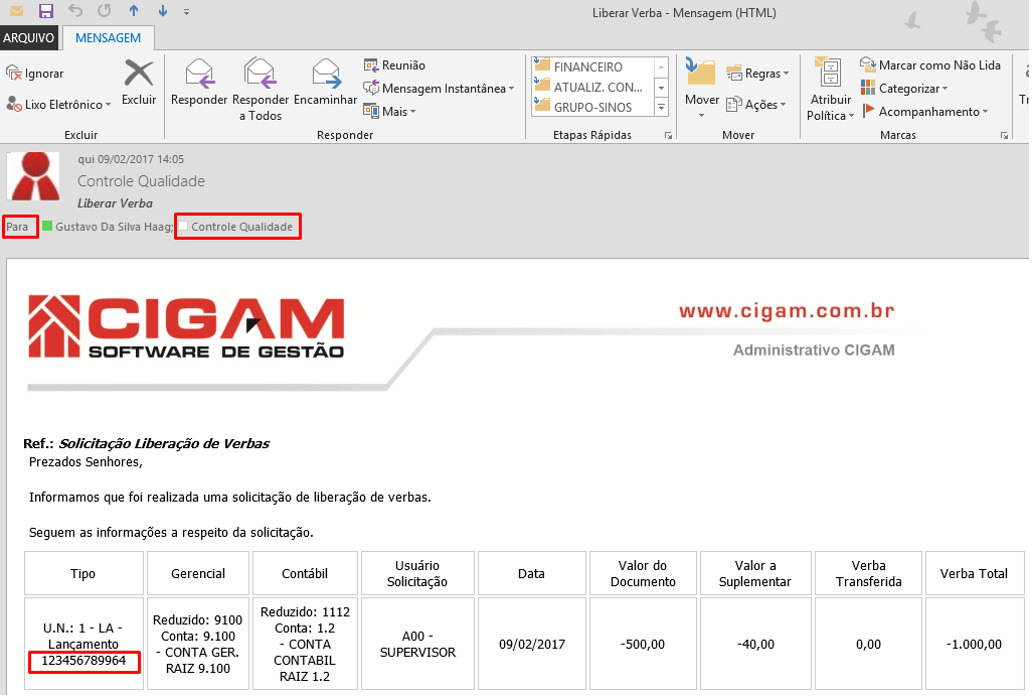1034x699 pixels.
Task: Click the Para label
Action: (17, 227)
